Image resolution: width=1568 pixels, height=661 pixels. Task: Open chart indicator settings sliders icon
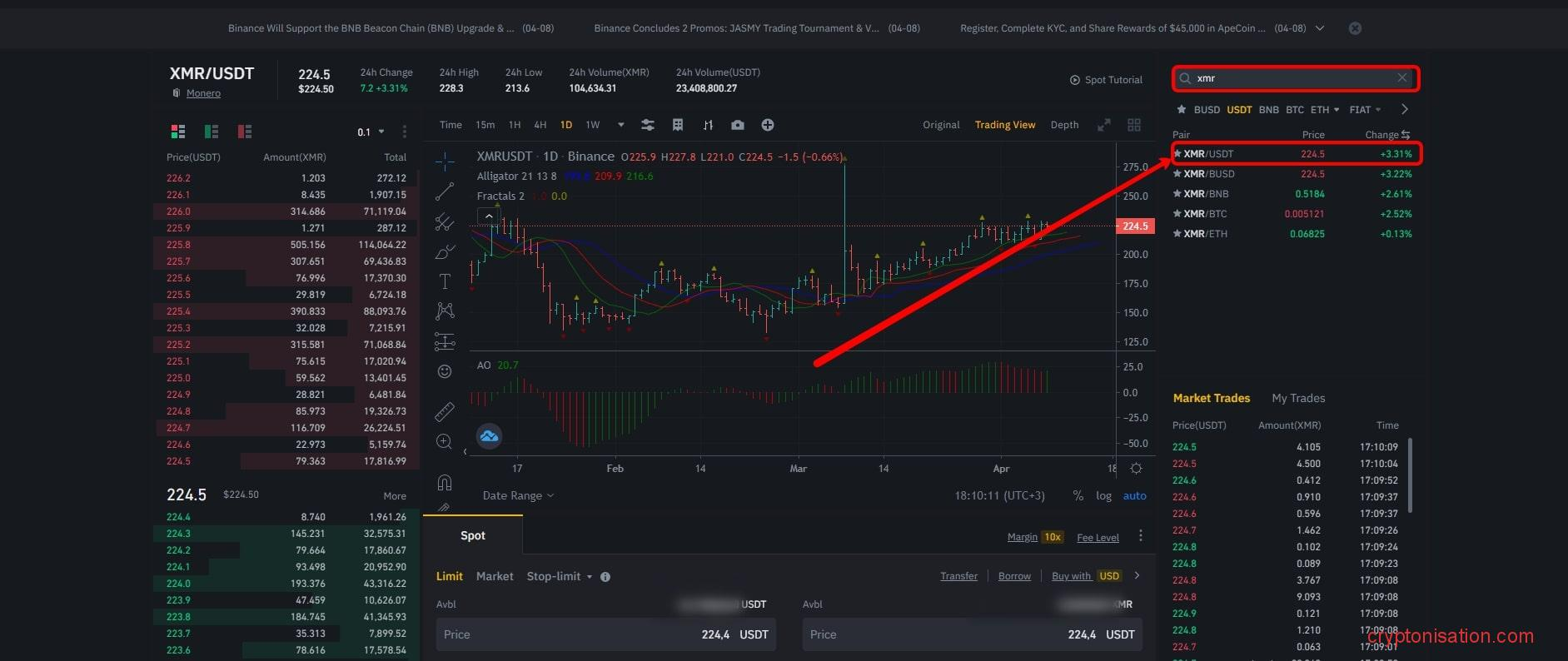(647, 125)
